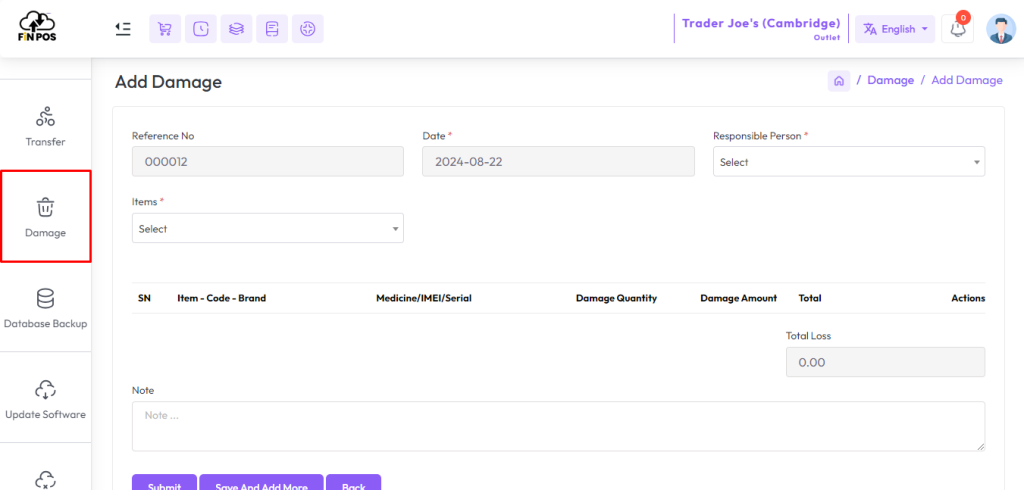Click the 'Add Damage' page heading
Image resolution: width=1024 pixels, height=490 pixels.
[x=168, y=82]
